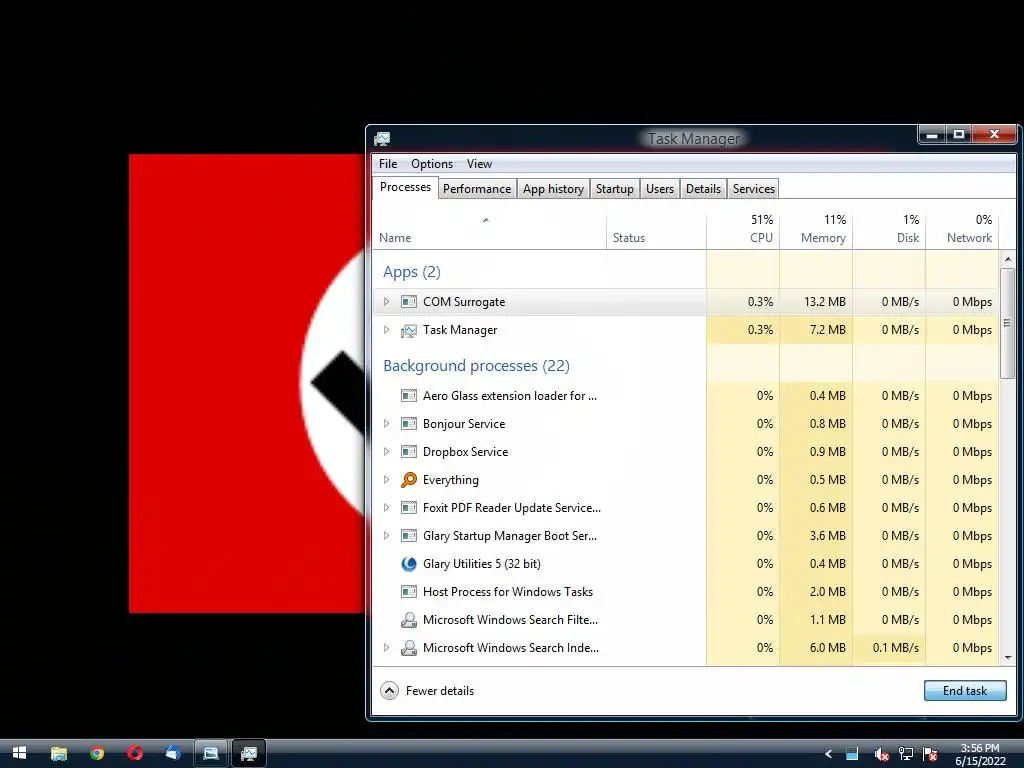Image resolution: width=1024 pixels, height=768 pixels.
Task: Click the Glary Utilities 5 icon
Action: tap(409, 564)
